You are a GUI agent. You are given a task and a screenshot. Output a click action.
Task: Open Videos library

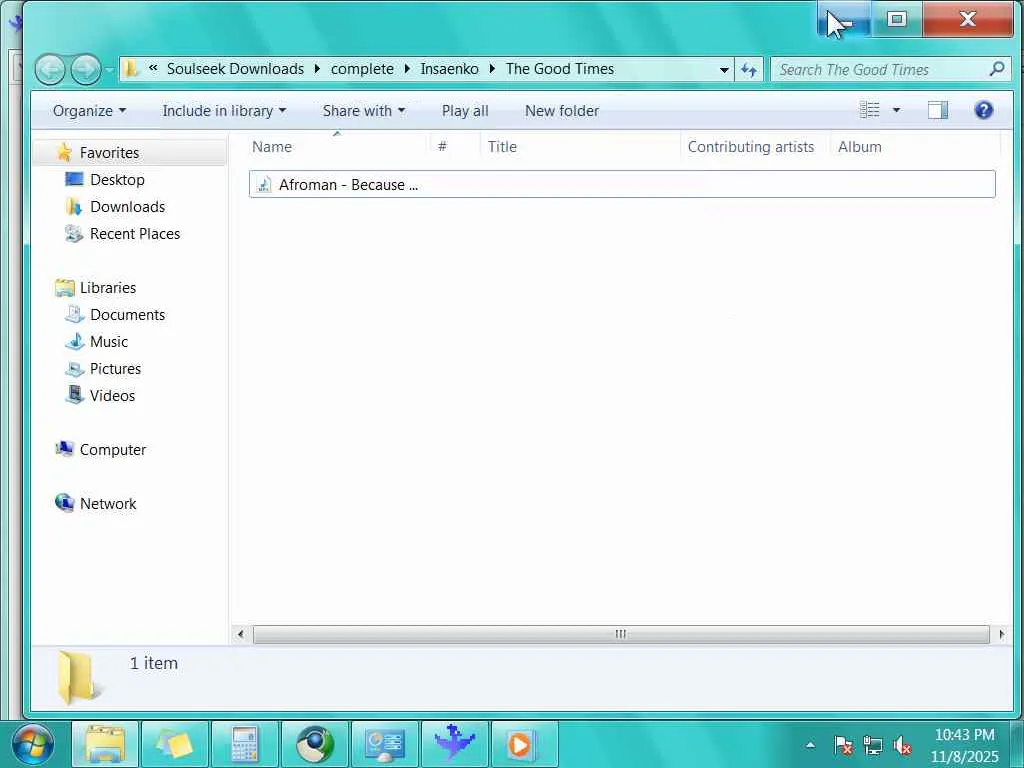coord(112,396)
